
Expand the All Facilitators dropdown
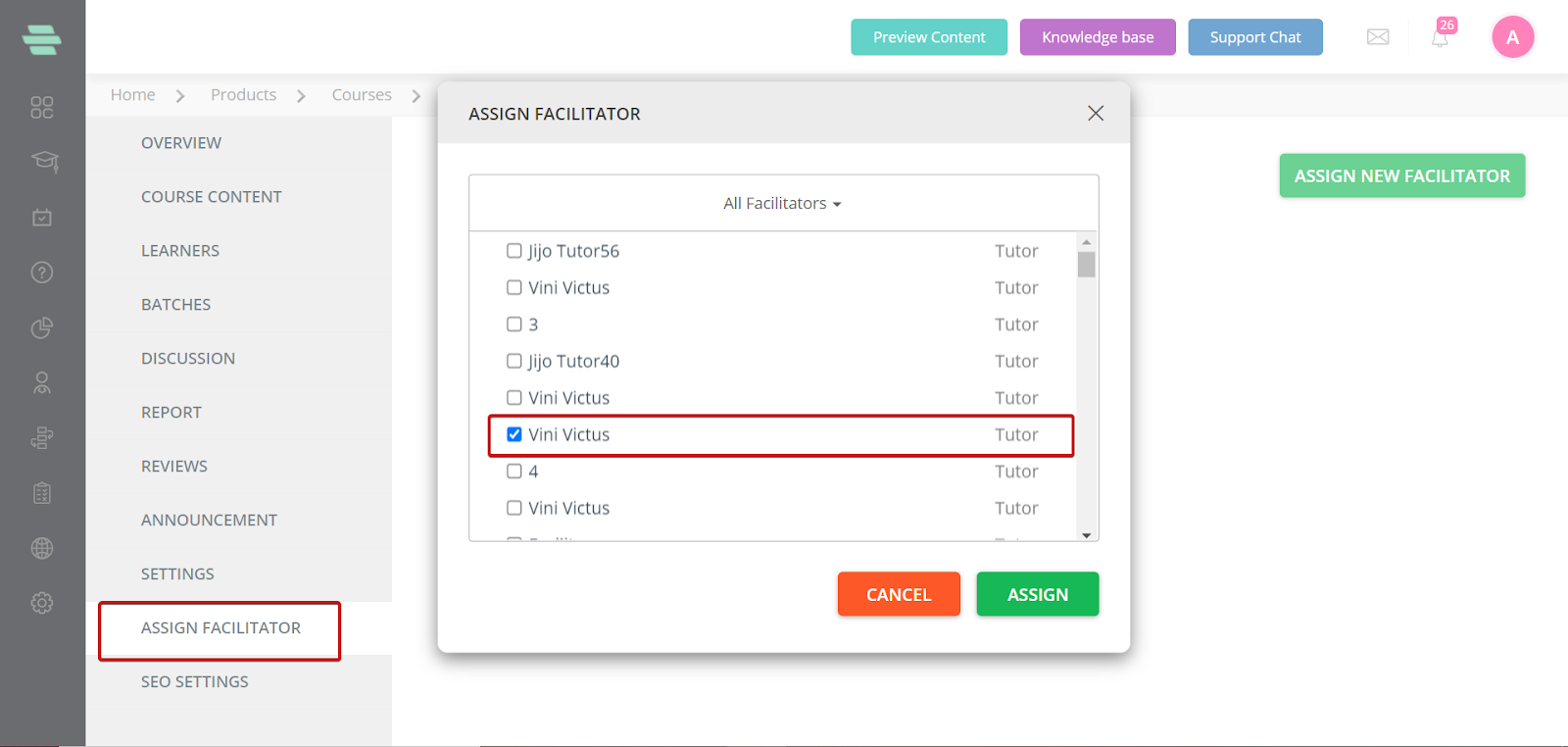(x=783, y=204)
